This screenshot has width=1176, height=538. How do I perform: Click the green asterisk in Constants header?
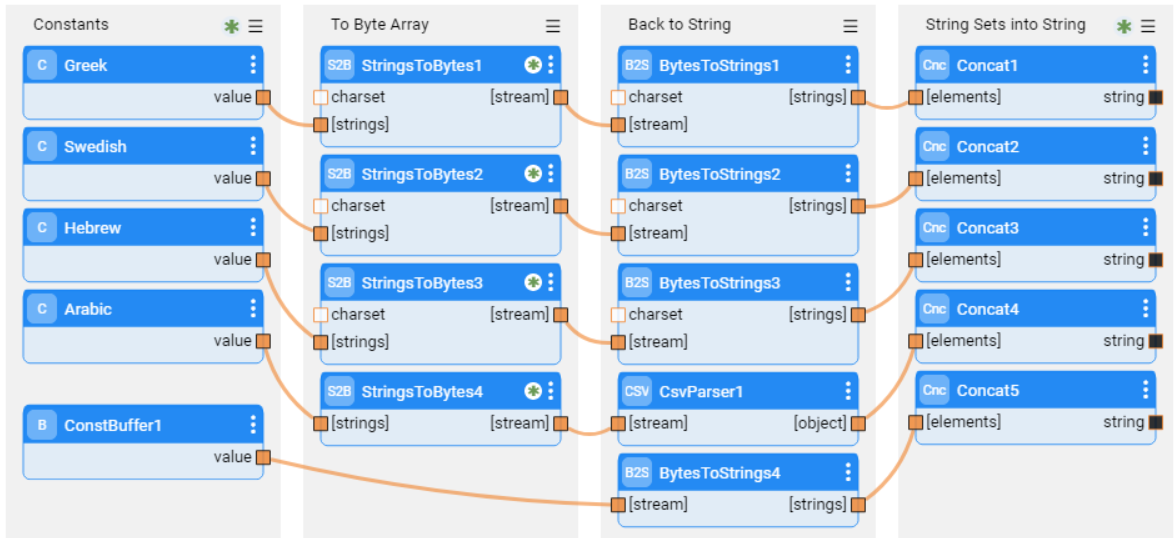[231, 27]
